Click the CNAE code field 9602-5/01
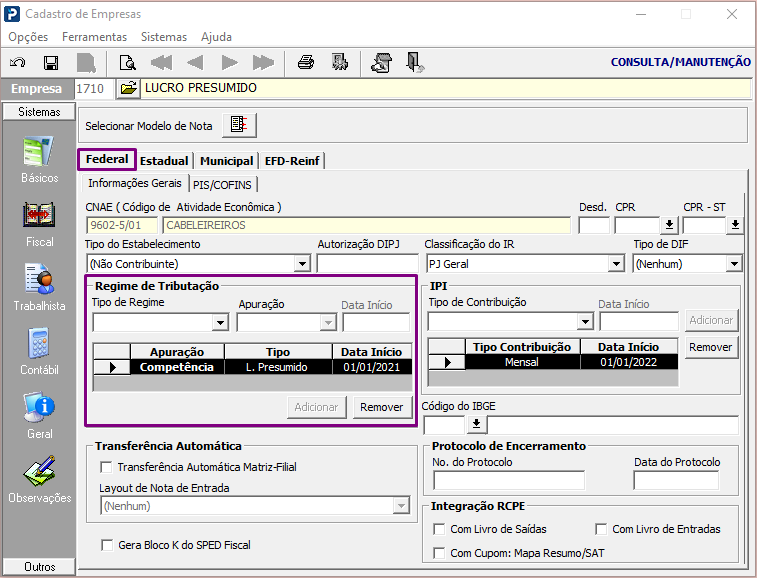Image resolution: width=757 pixels, height=578 pixels. [x=122, y=226]
